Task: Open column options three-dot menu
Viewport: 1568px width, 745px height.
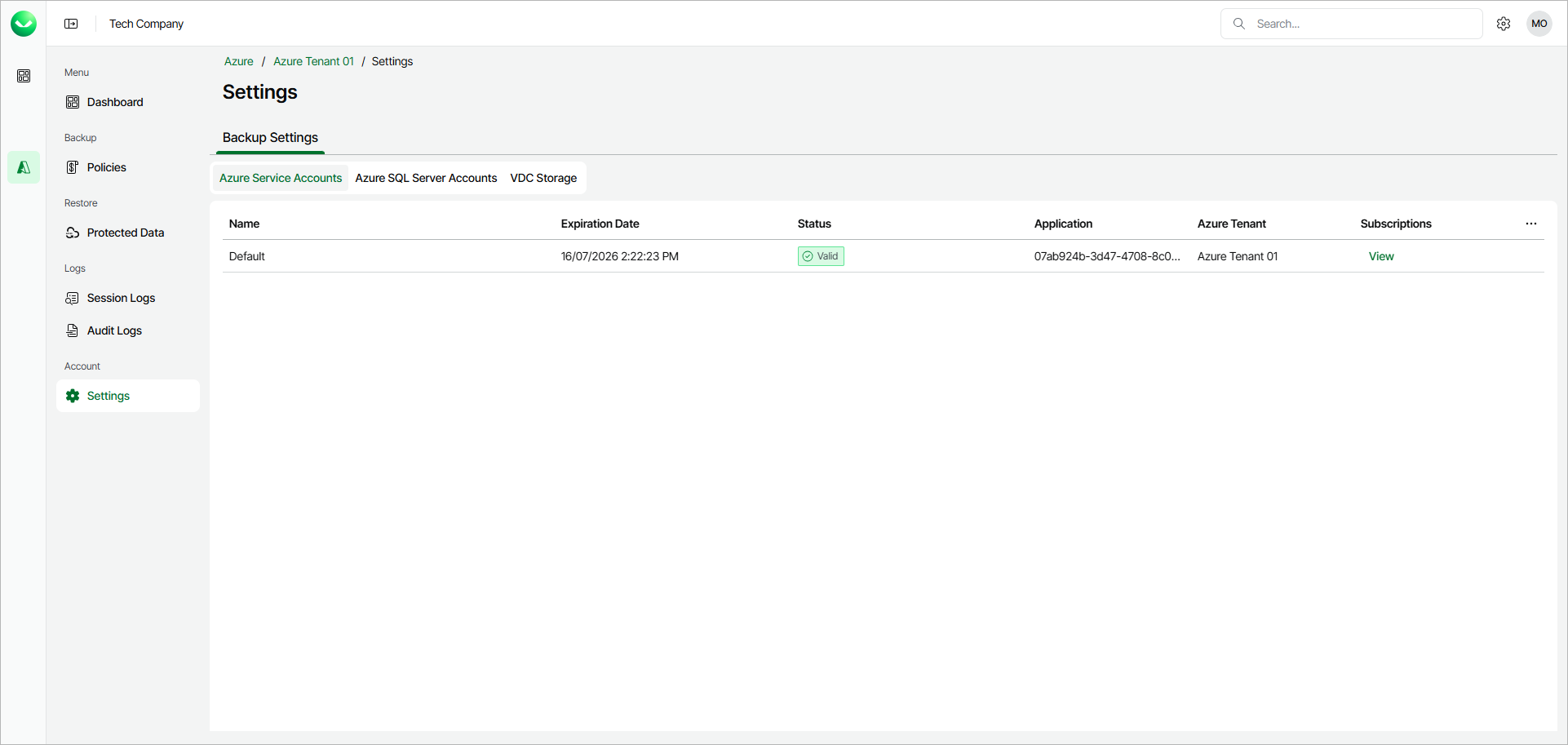Action: coord(1531,224)
